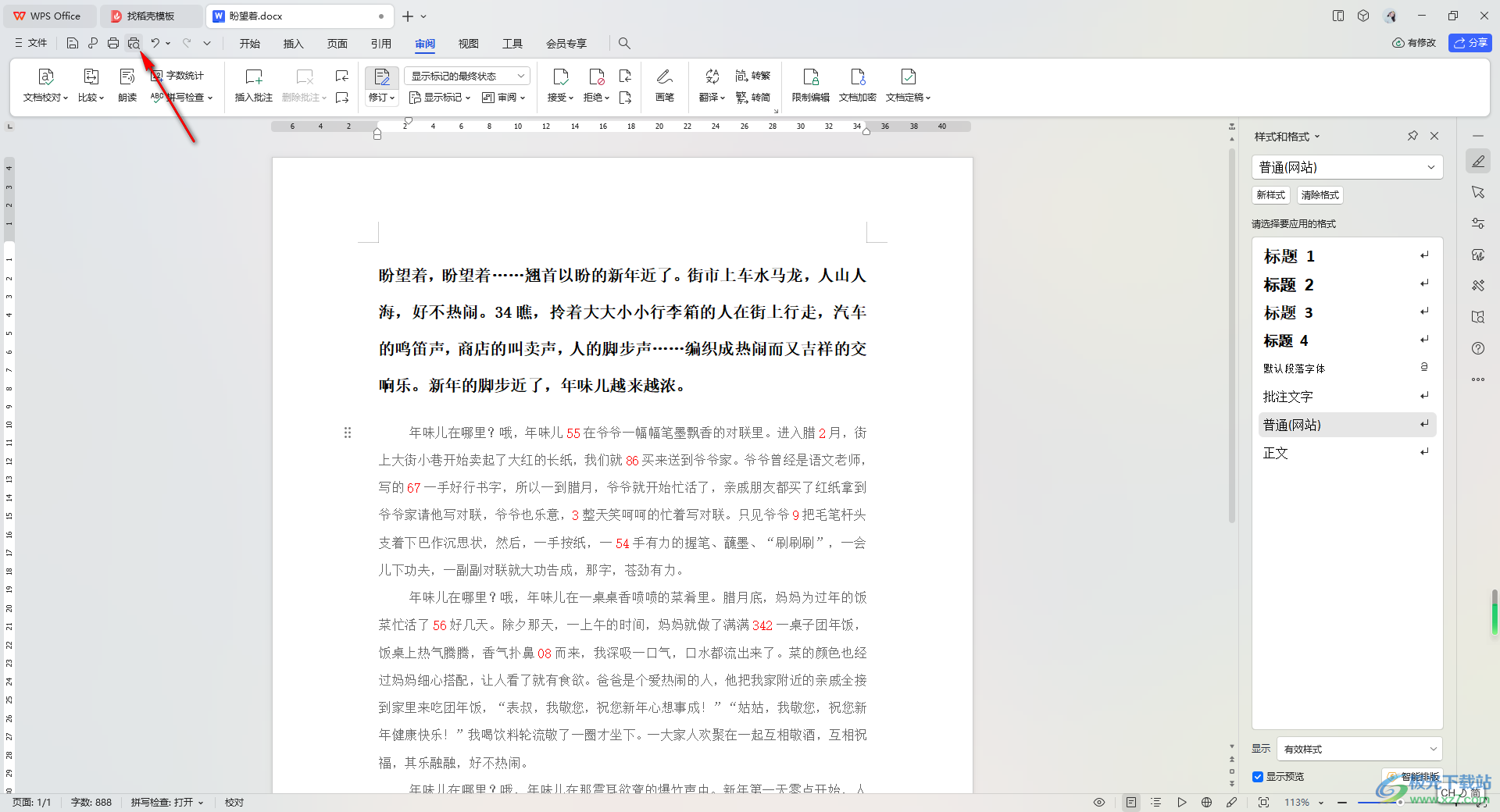
Task: Click the 朗读 read aloud icon
Action: [127, 77]
